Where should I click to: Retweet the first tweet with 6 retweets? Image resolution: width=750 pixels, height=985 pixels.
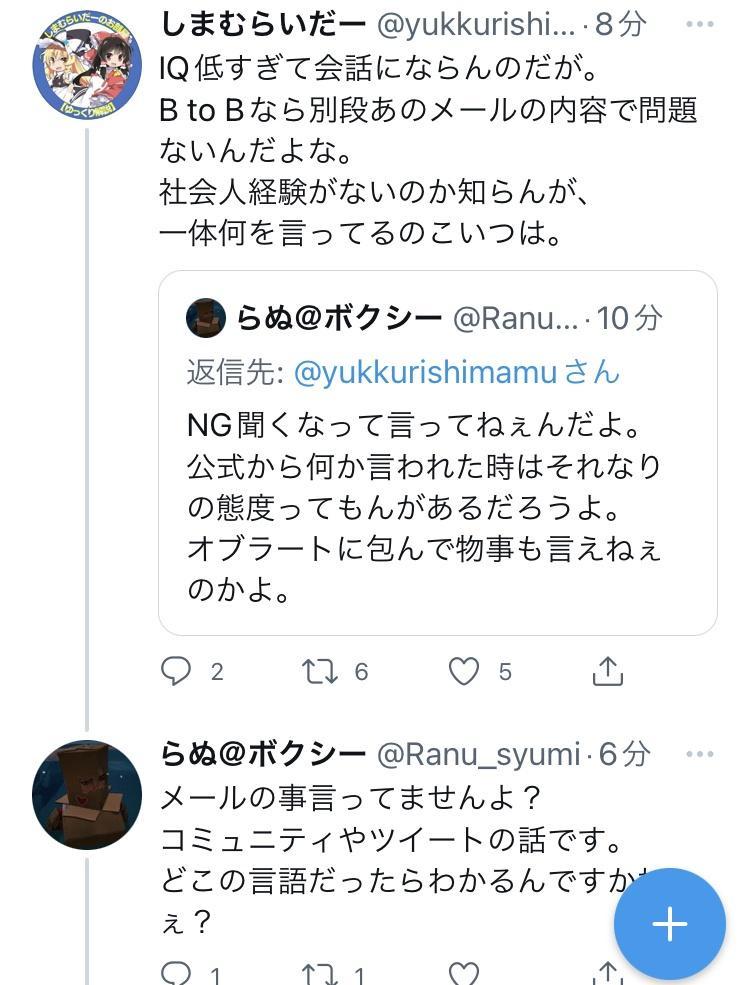[320, 671]
